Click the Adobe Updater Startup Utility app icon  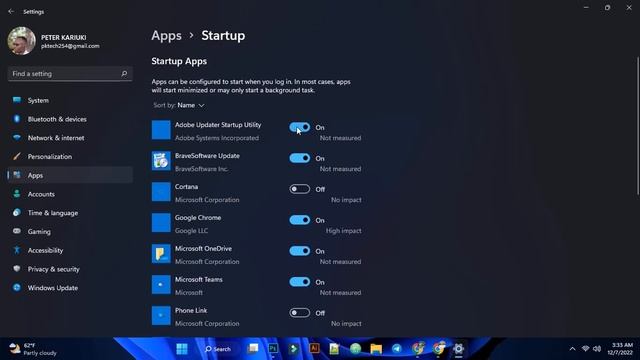point(161,130)
